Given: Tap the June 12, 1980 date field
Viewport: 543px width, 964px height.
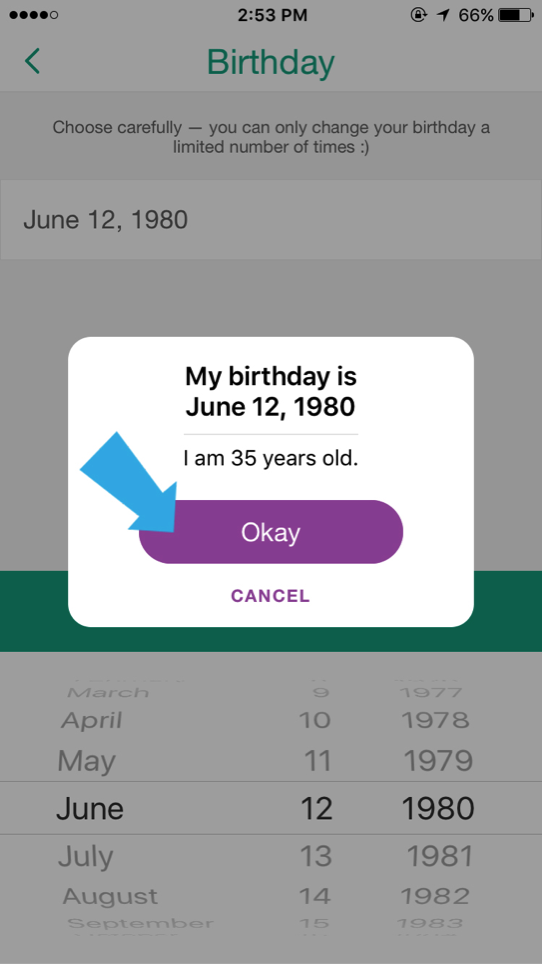Looking at the screenshot, I should [271, 219].
